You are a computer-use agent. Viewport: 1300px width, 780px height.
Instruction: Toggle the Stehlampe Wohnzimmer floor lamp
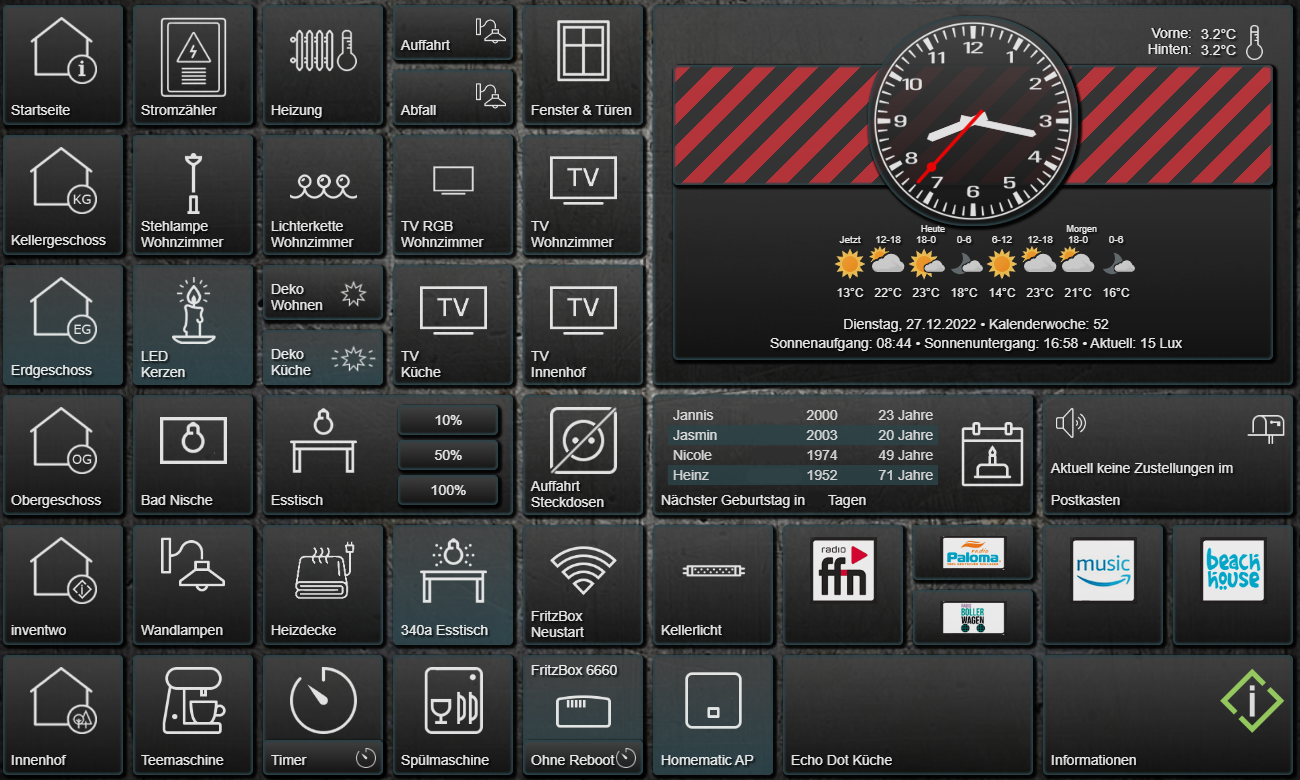(193, 195)
